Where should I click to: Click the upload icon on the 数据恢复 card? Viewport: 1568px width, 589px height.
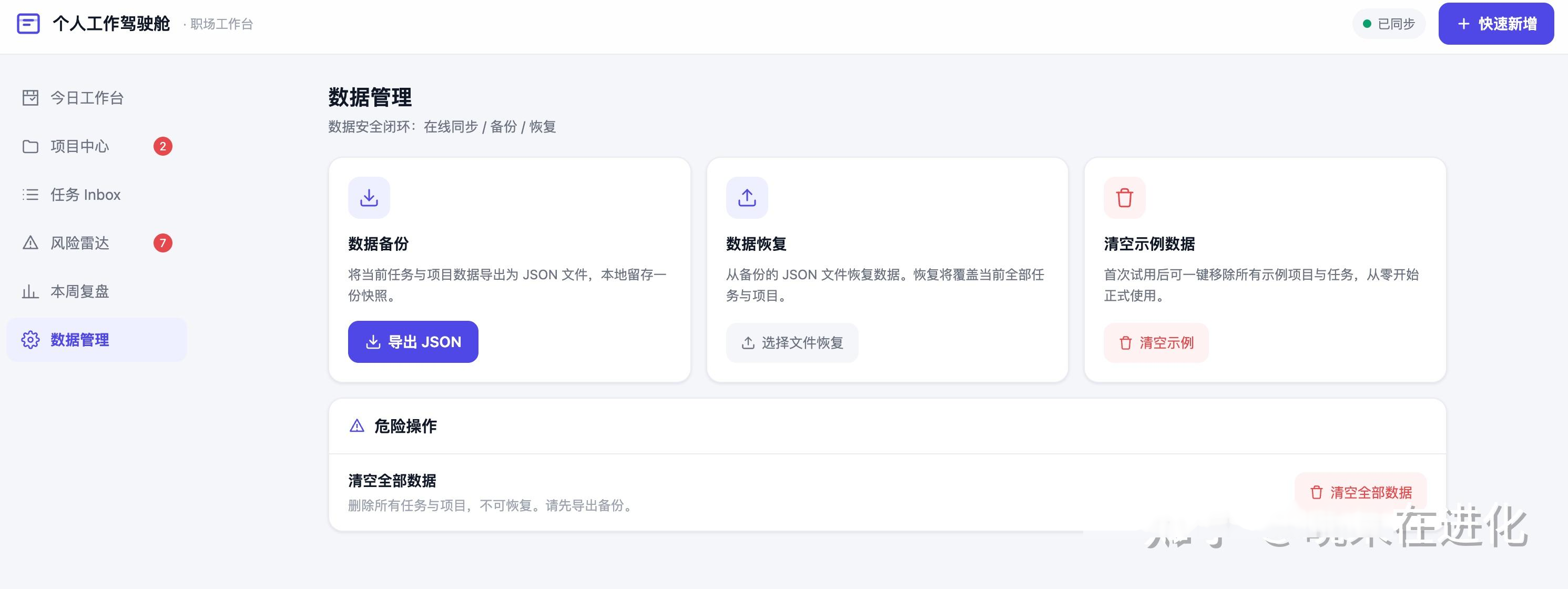point(747,198)
